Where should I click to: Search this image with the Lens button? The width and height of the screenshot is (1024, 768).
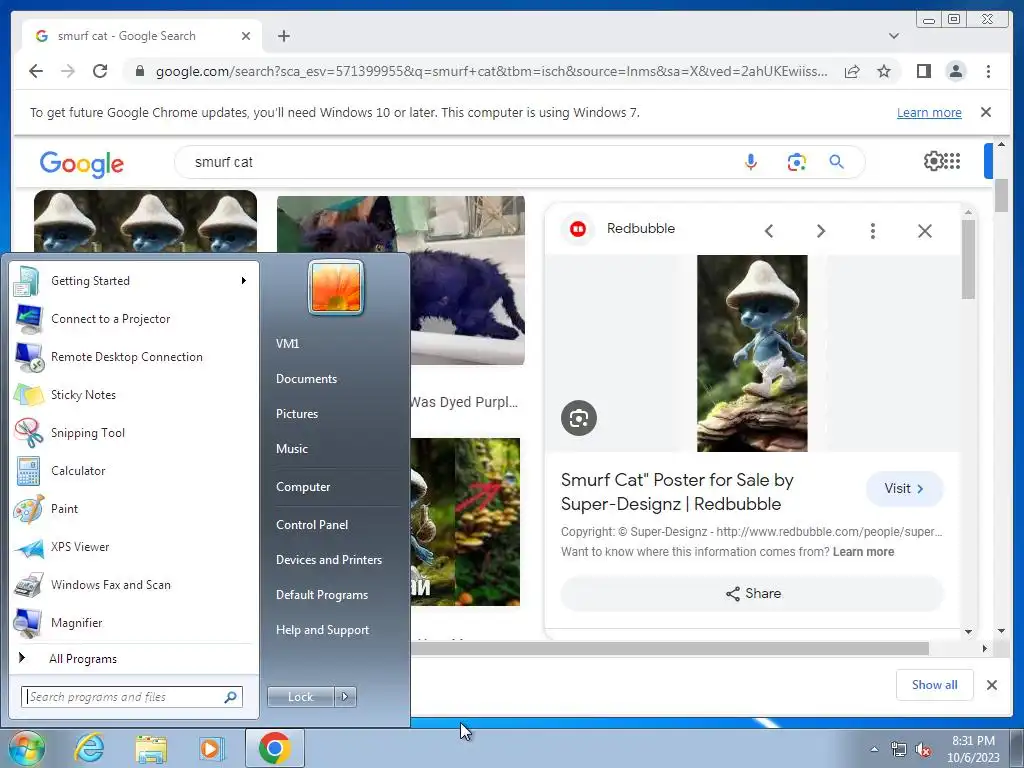(x=579, y=418)
